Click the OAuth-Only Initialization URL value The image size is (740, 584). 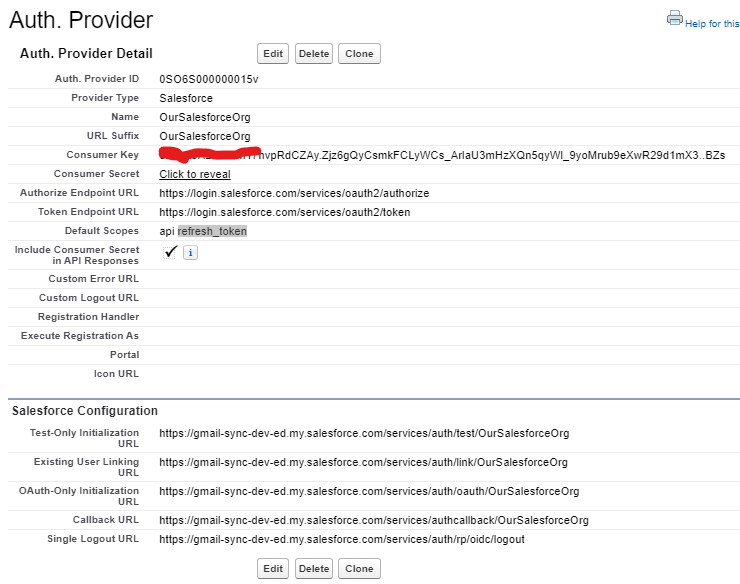pos(368,492)
